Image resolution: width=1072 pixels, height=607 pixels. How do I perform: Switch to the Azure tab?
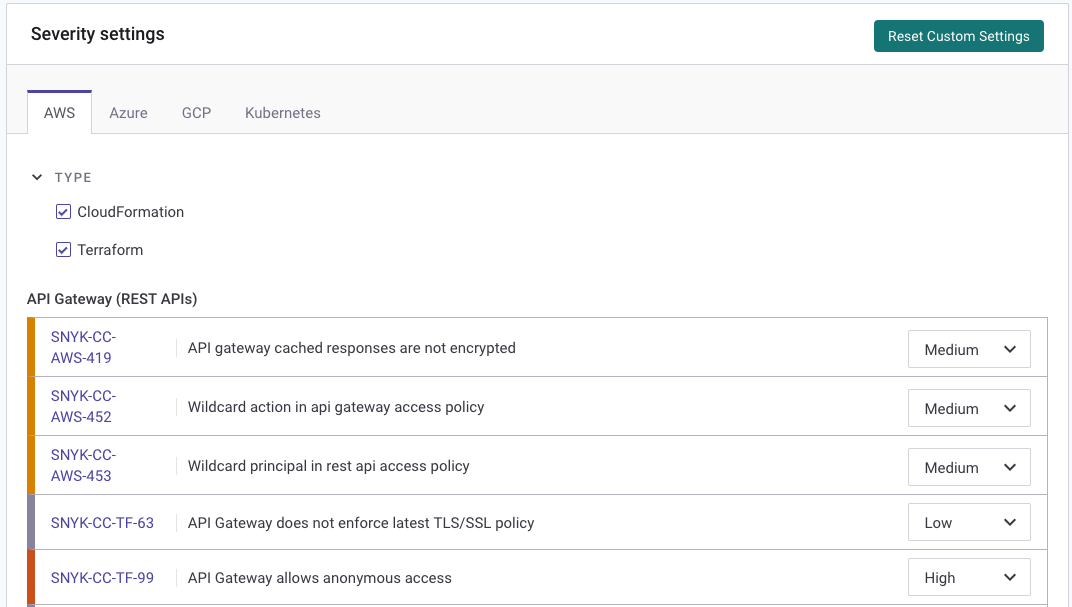coord(128,113)
